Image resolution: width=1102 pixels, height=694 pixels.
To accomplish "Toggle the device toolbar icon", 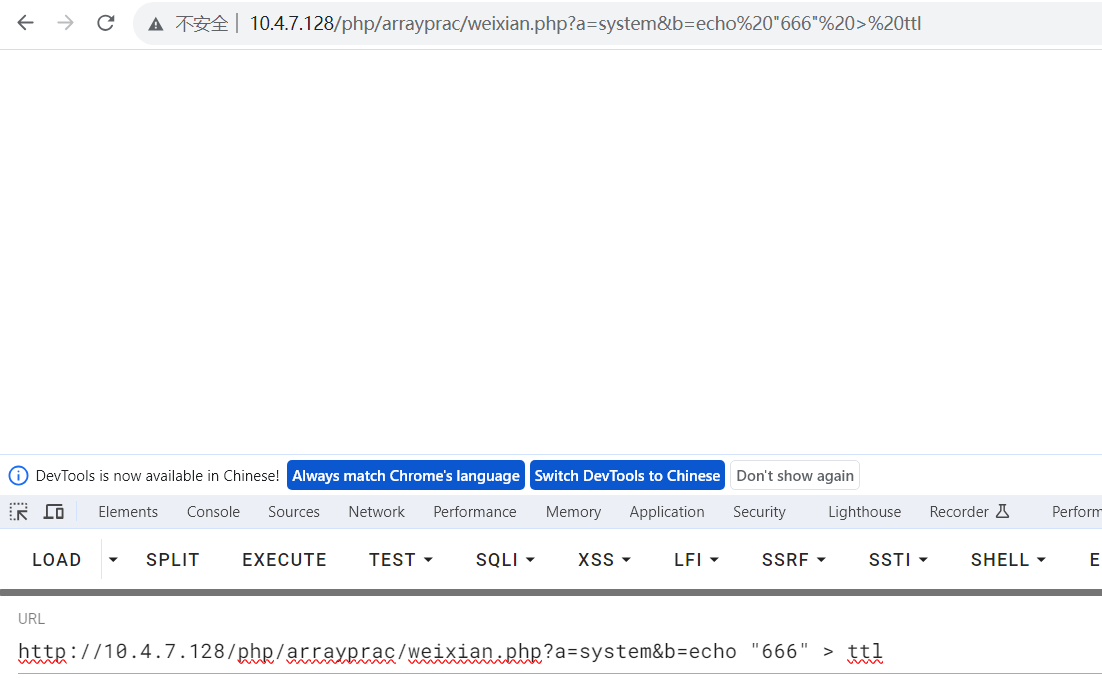I will (x=53, y=512).
